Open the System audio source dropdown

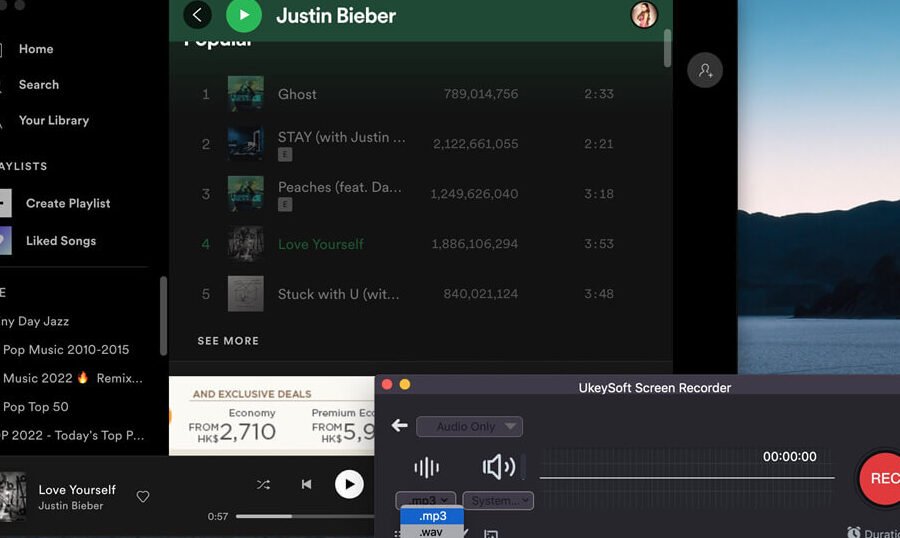click(498, 501)
